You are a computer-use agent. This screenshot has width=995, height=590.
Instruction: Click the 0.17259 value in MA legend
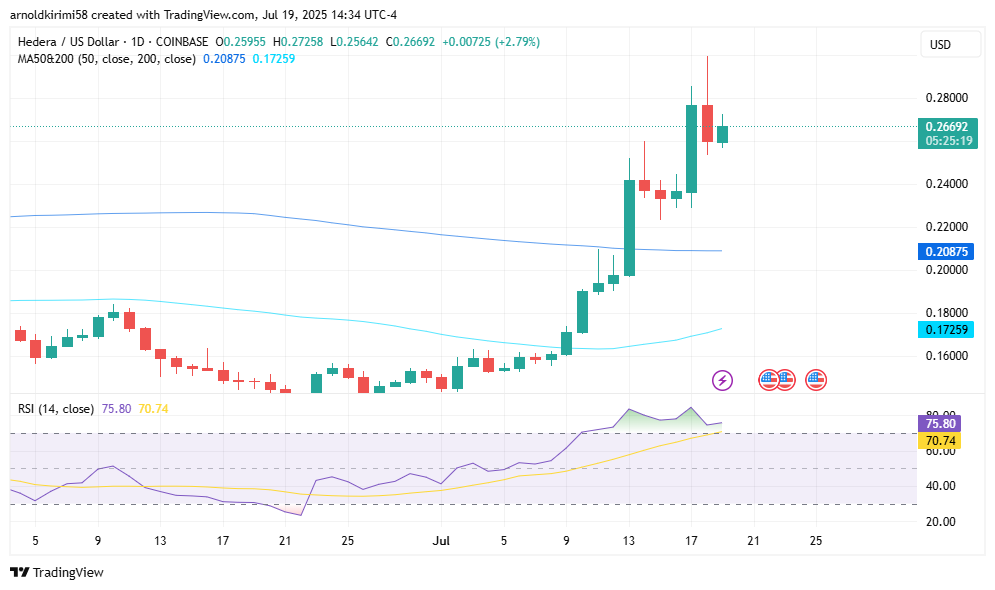tap(273, 59)
